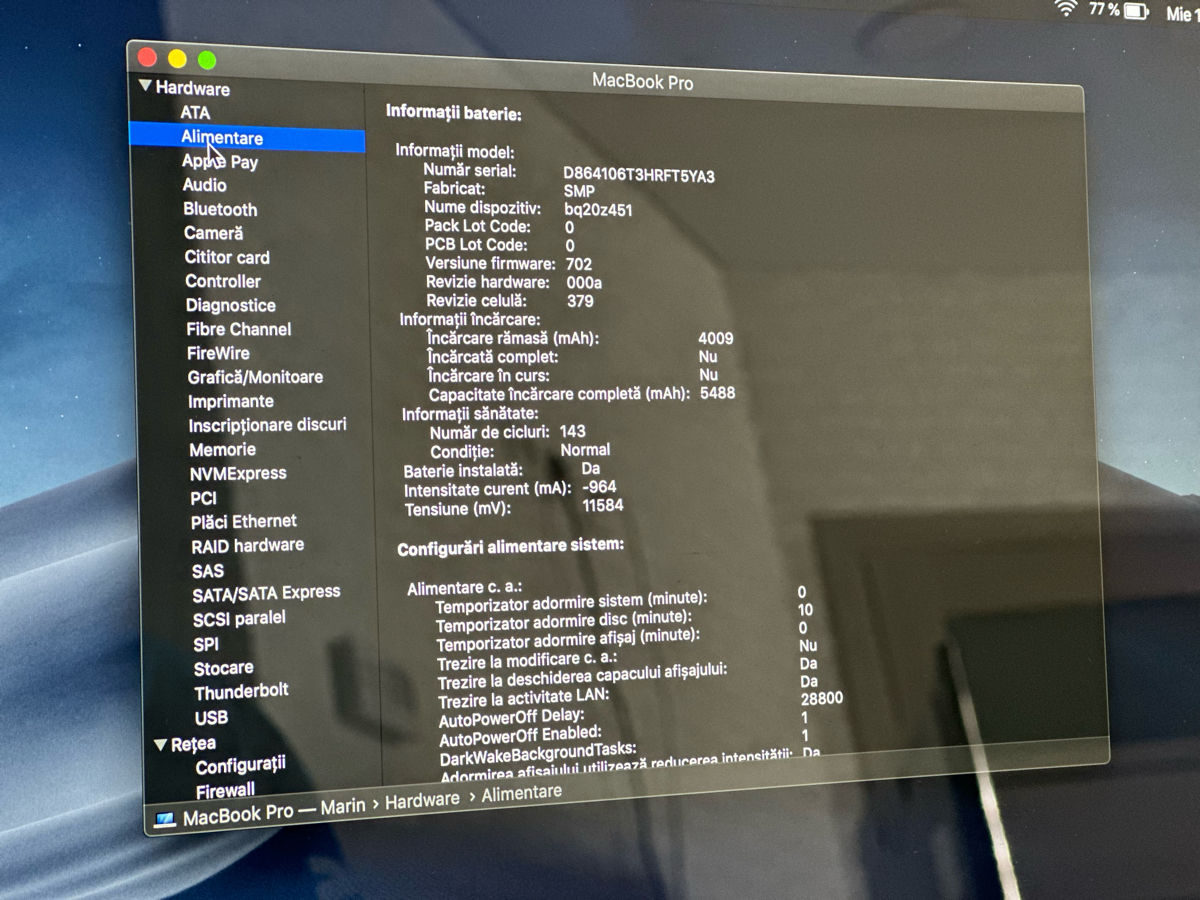Open Grafică/Monitoare entry
Screen dimensions: 1200x900
(x=255, y=377)
